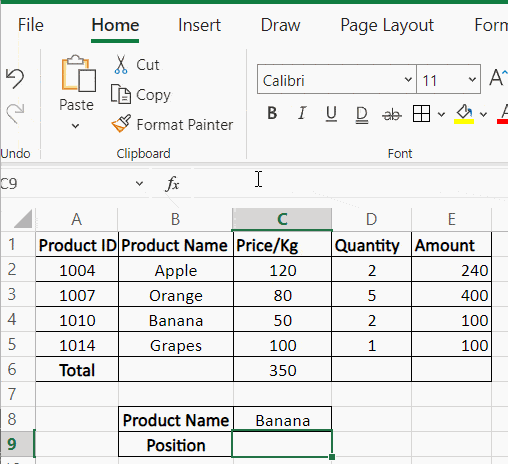Open the File tab
This screenshot has width=508, height=464.
[x=31, y=25]
